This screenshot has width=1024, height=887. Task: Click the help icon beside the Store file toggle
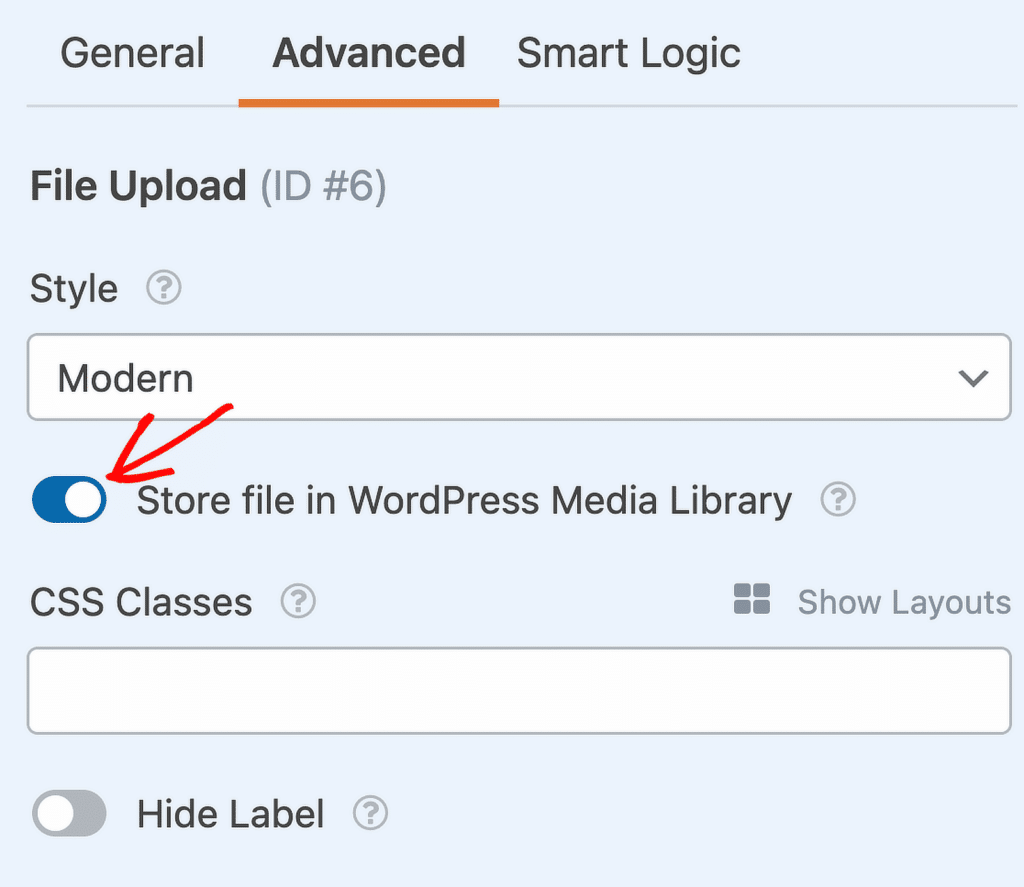click(838, 500)
